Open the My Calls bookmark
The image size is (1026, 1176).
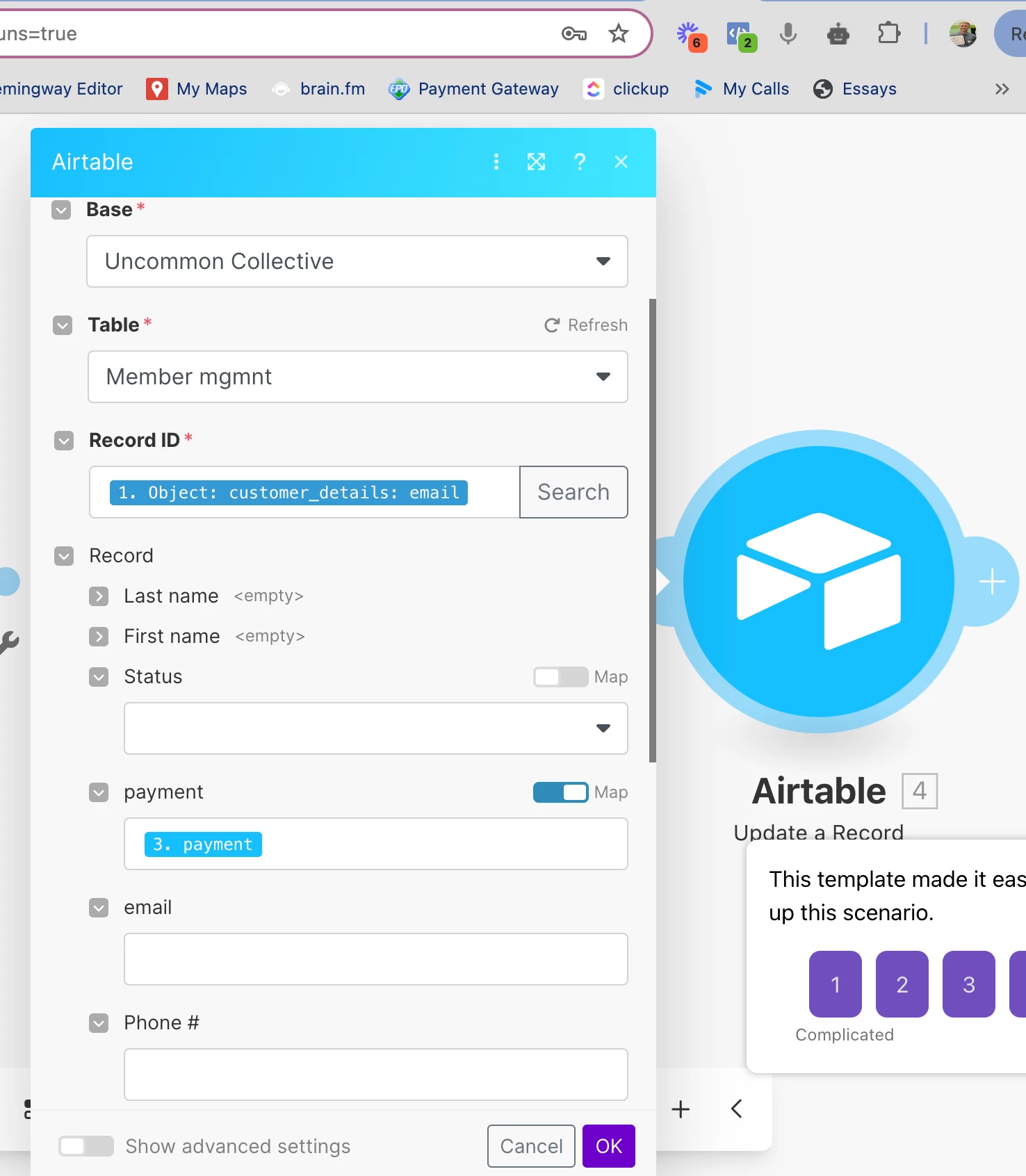pos(741,89)
